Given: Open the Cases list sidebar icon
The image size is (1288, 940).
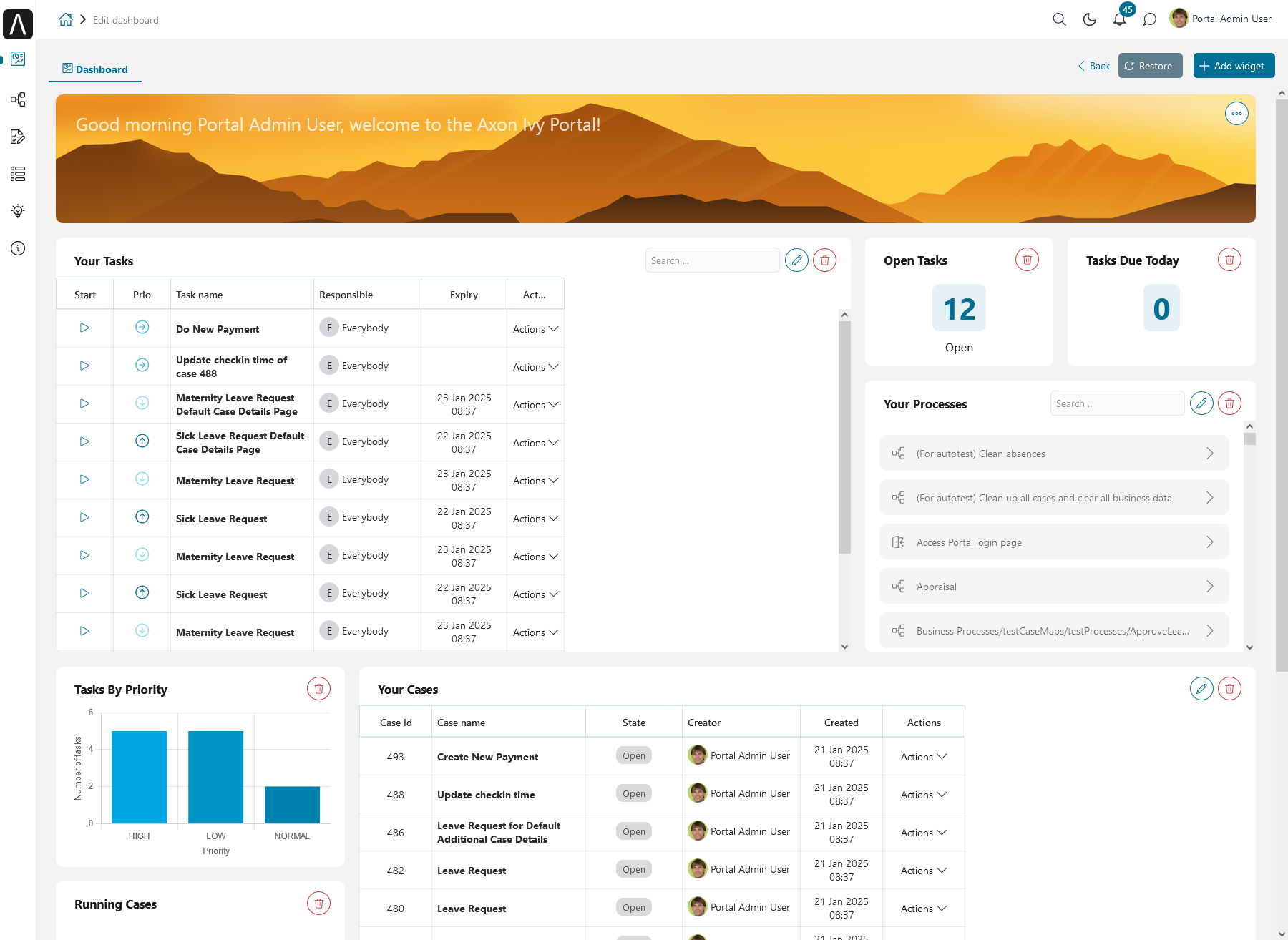Looking at the screenshot, I should (x=18, y=174).
